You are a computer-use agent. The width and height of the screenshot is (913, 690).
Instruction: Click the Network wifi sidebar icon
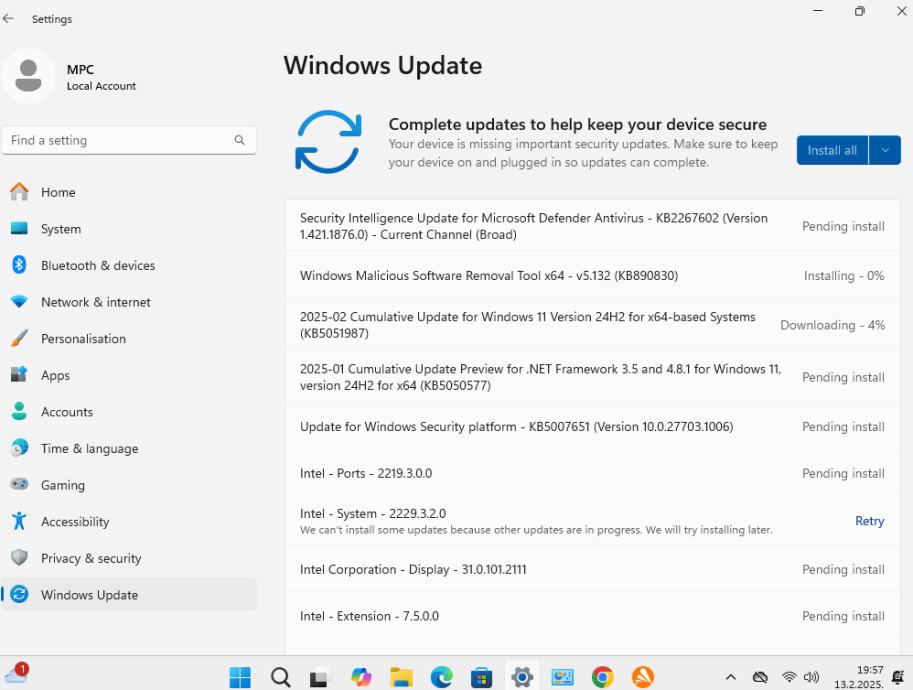pyautogui.click(x=19, y=302)
